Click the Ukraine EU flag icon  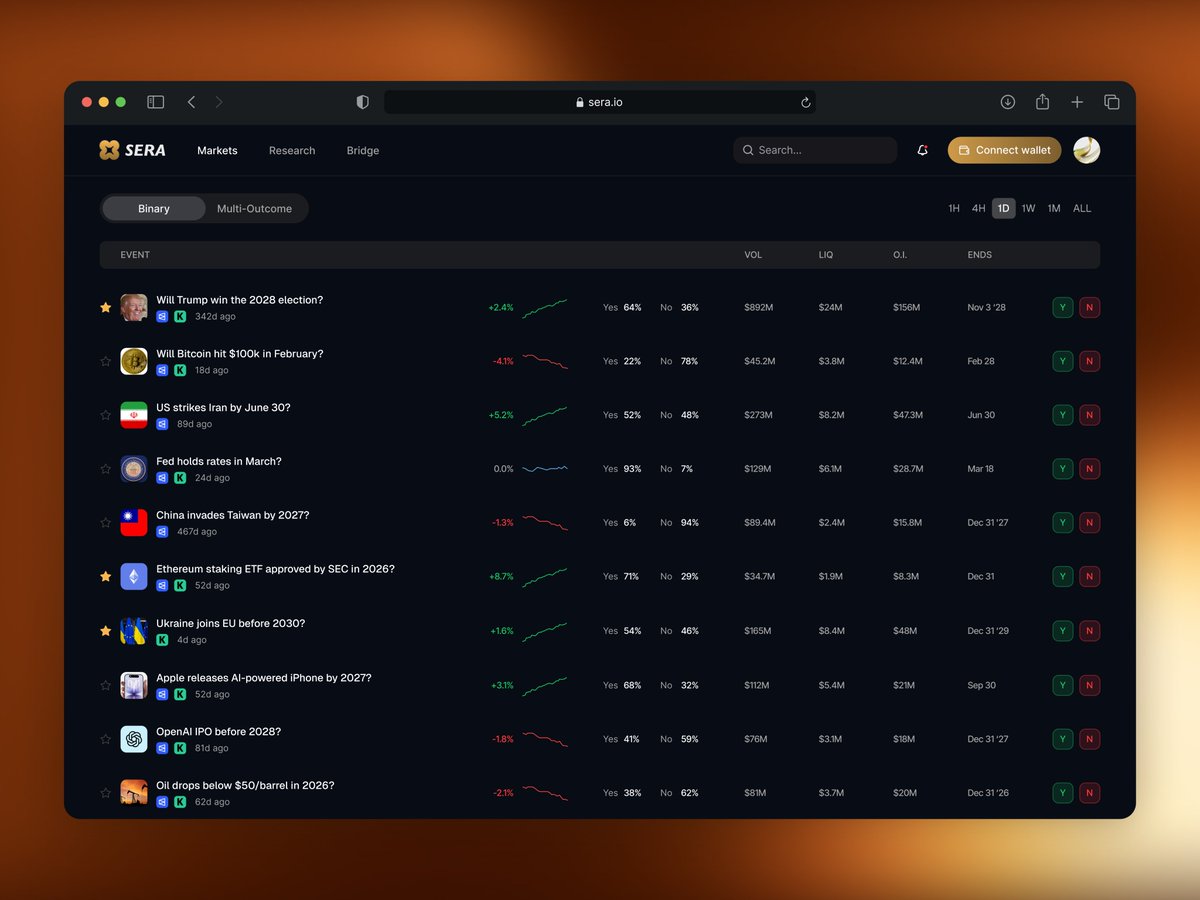coord(134,631)
